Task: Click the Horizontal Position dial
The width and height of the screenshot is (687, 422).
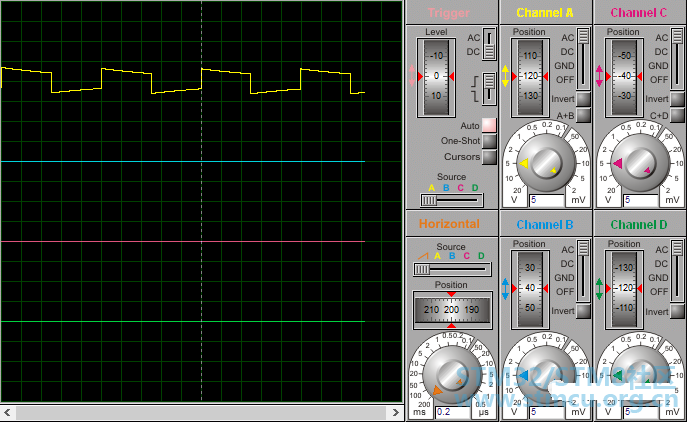Action: [451, 310]
